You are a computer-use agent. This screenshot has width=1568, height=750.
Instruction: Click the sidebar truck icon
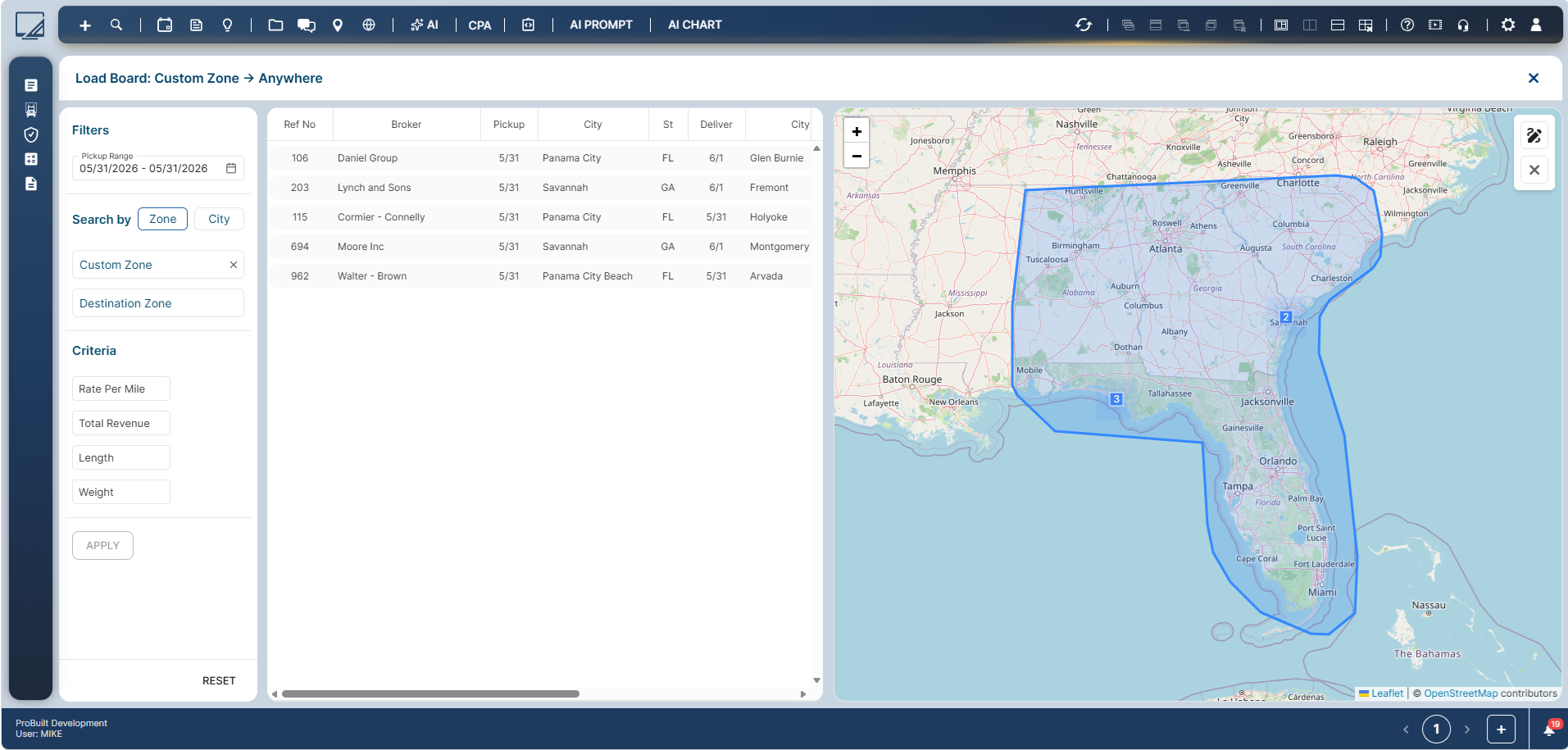(x=31, y=110)
